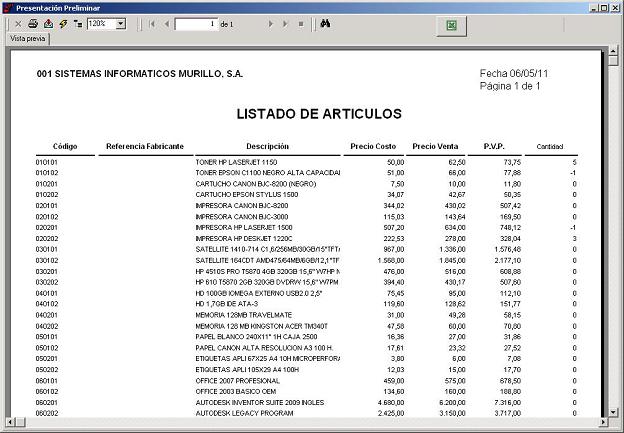This screenshot has width=624, height=433.
Task: Click the page number input field
Action: tap(197, 24)
